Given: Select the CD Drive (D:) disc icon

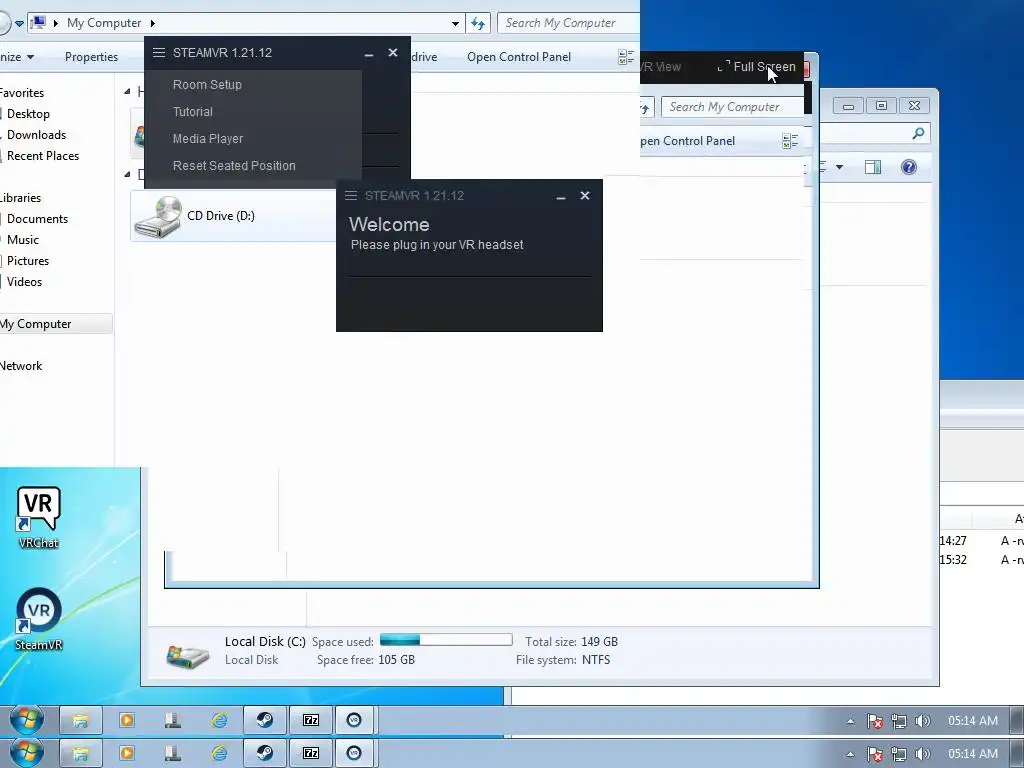Looking at the screenshot, I should tap(158, 217).
